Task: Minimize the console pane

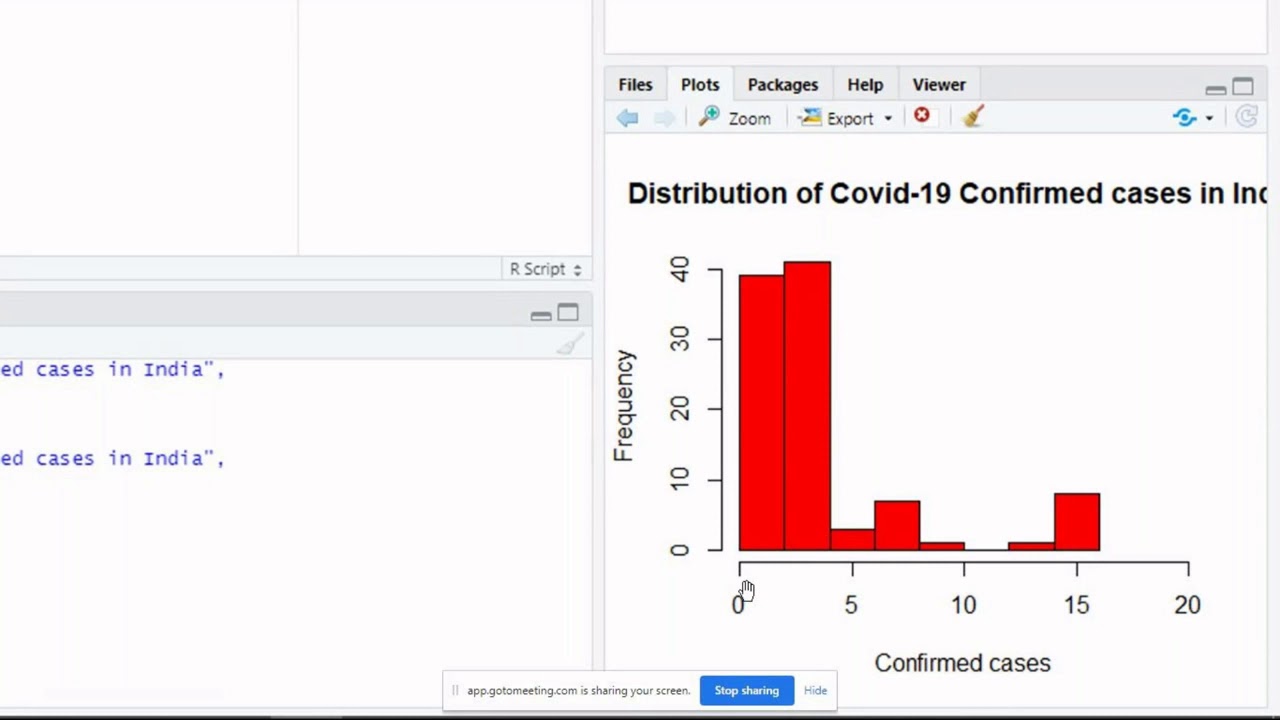Action: (x=541, y=315)
